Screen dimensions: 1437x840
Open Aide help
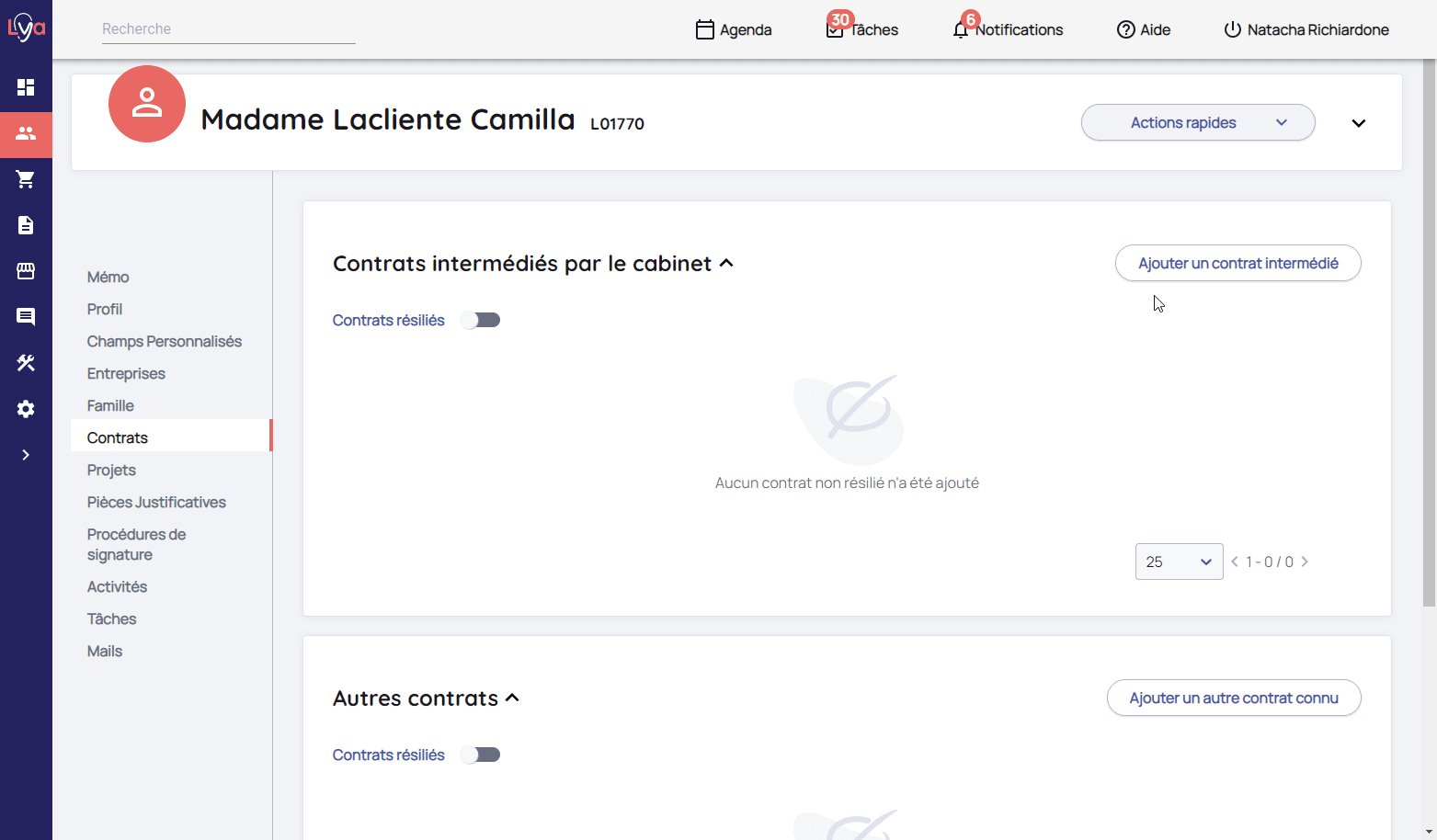coord(1144,29)
